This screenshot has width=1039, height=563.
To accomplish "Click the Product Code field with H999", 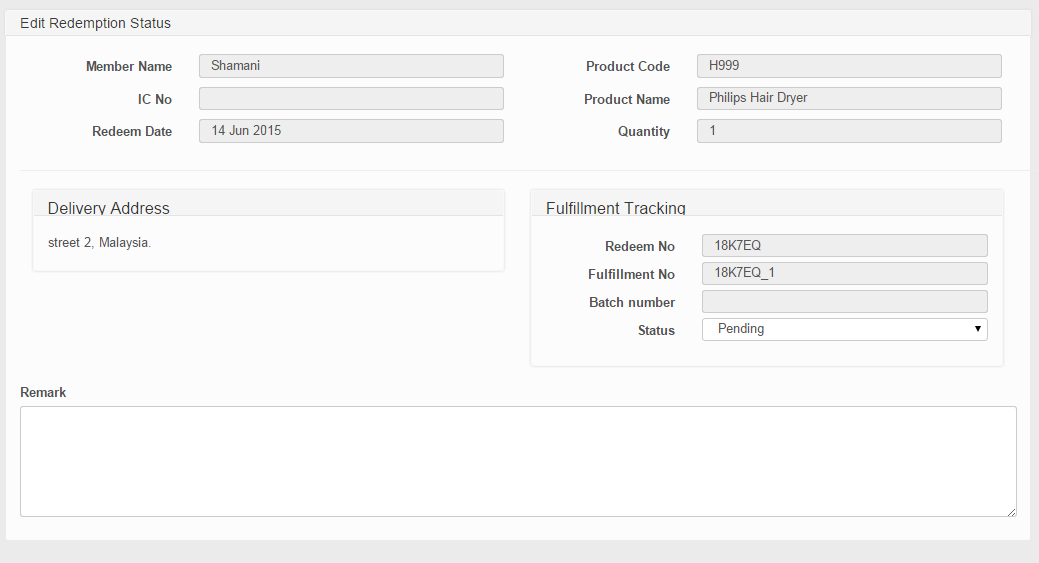I will point(849,66).
